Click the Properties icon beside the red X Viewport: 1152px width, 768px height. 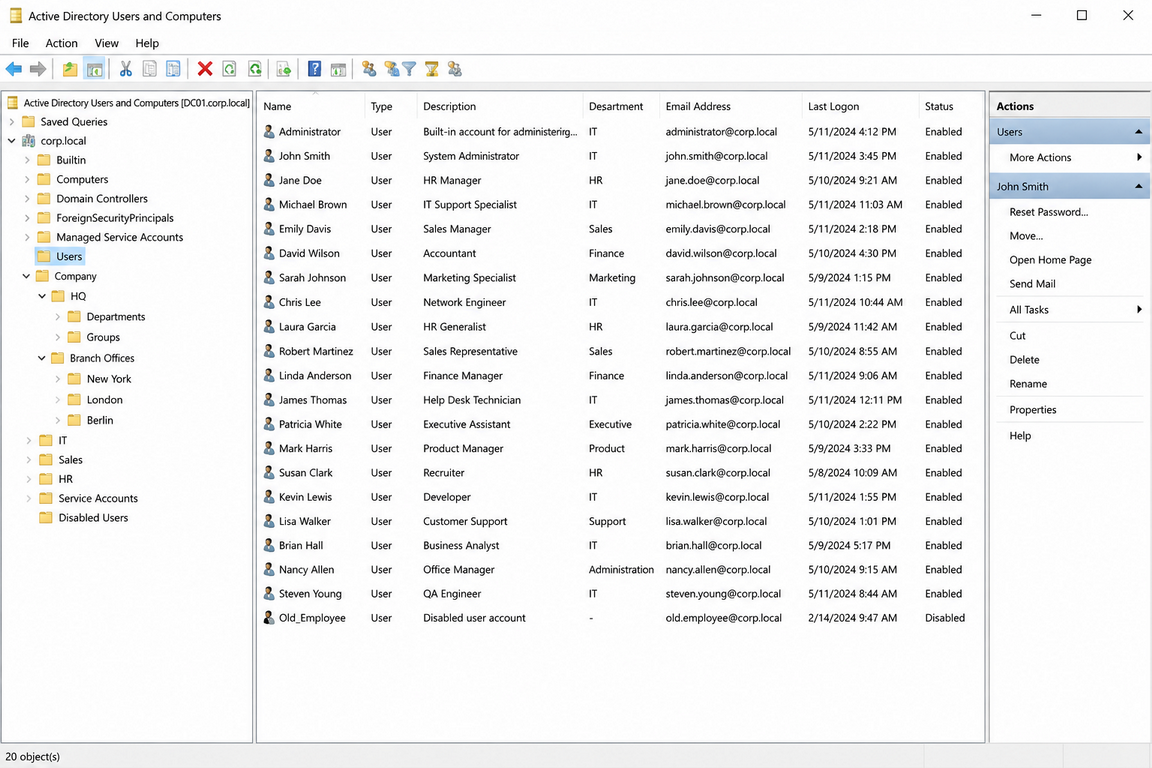point(229,69)
